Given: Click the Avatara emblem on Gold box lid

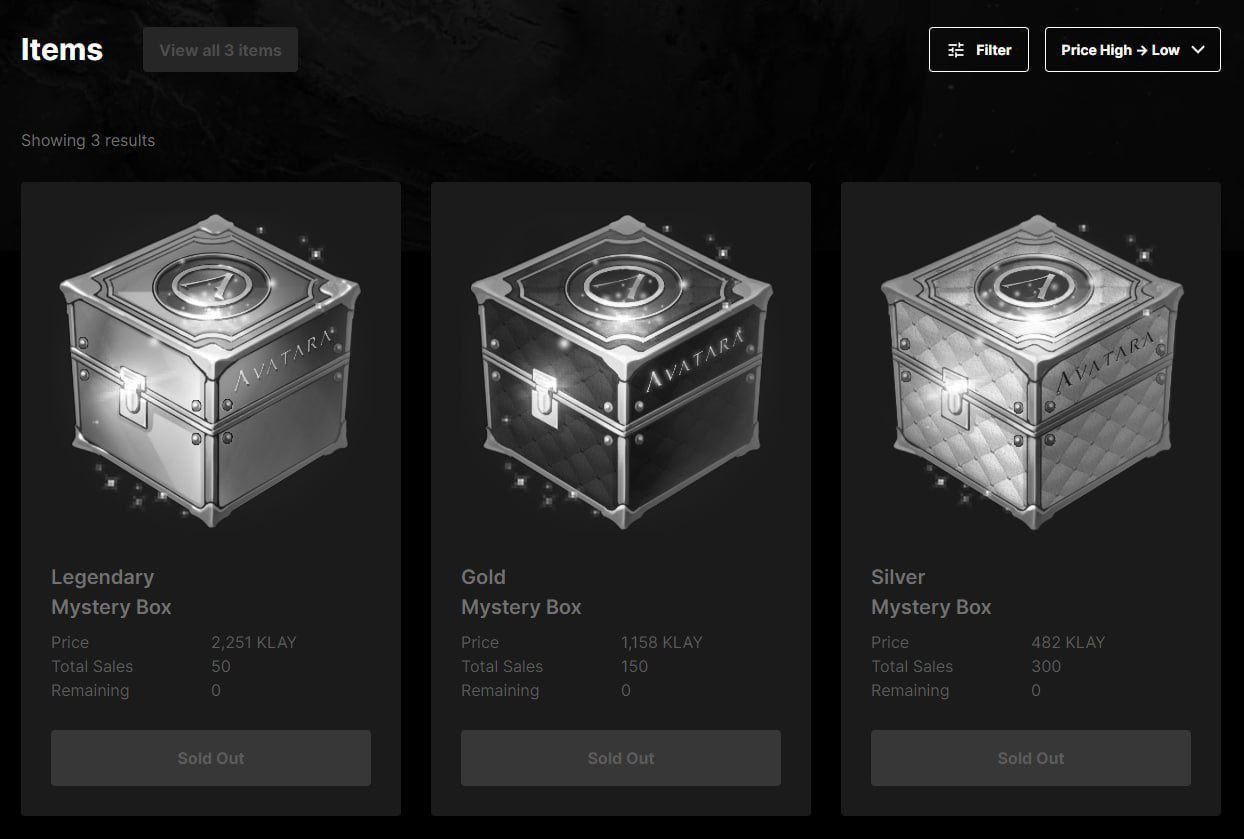Looking at the screenshot, I should tap(622, 284).
